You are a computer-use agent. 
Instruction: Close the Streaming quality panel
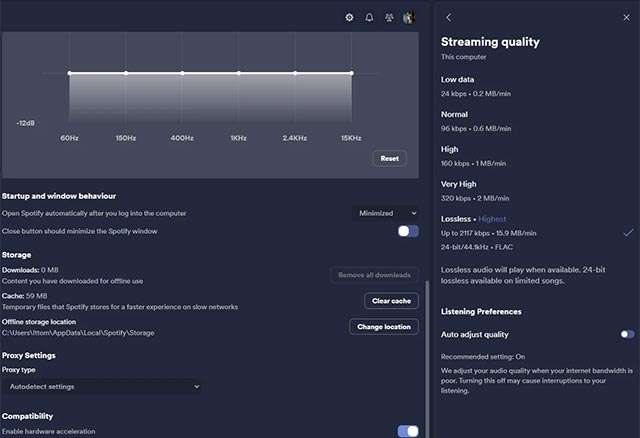click(626, 17)
